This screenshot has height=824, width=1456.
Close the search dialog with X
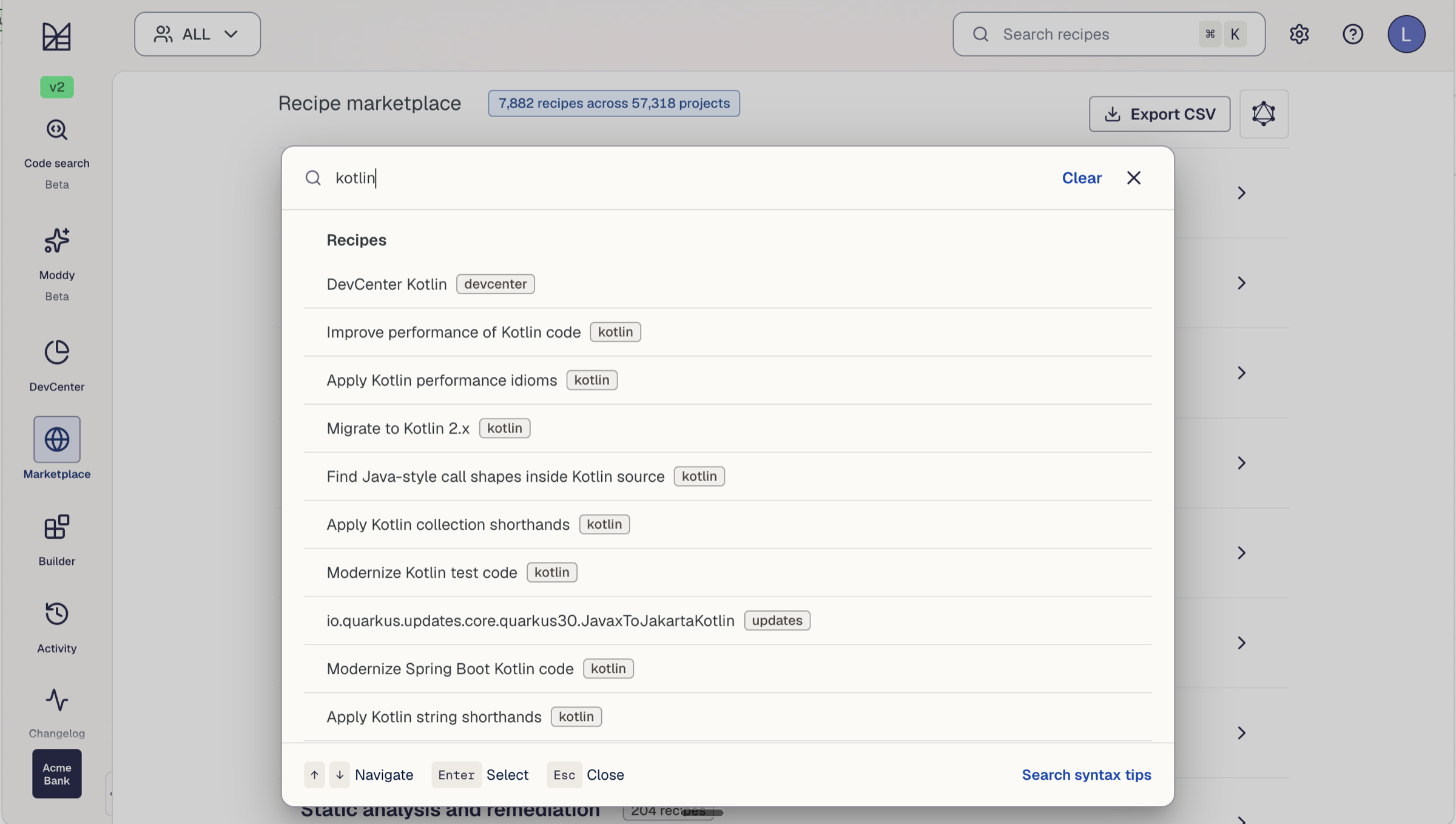tap(1133, 178)
